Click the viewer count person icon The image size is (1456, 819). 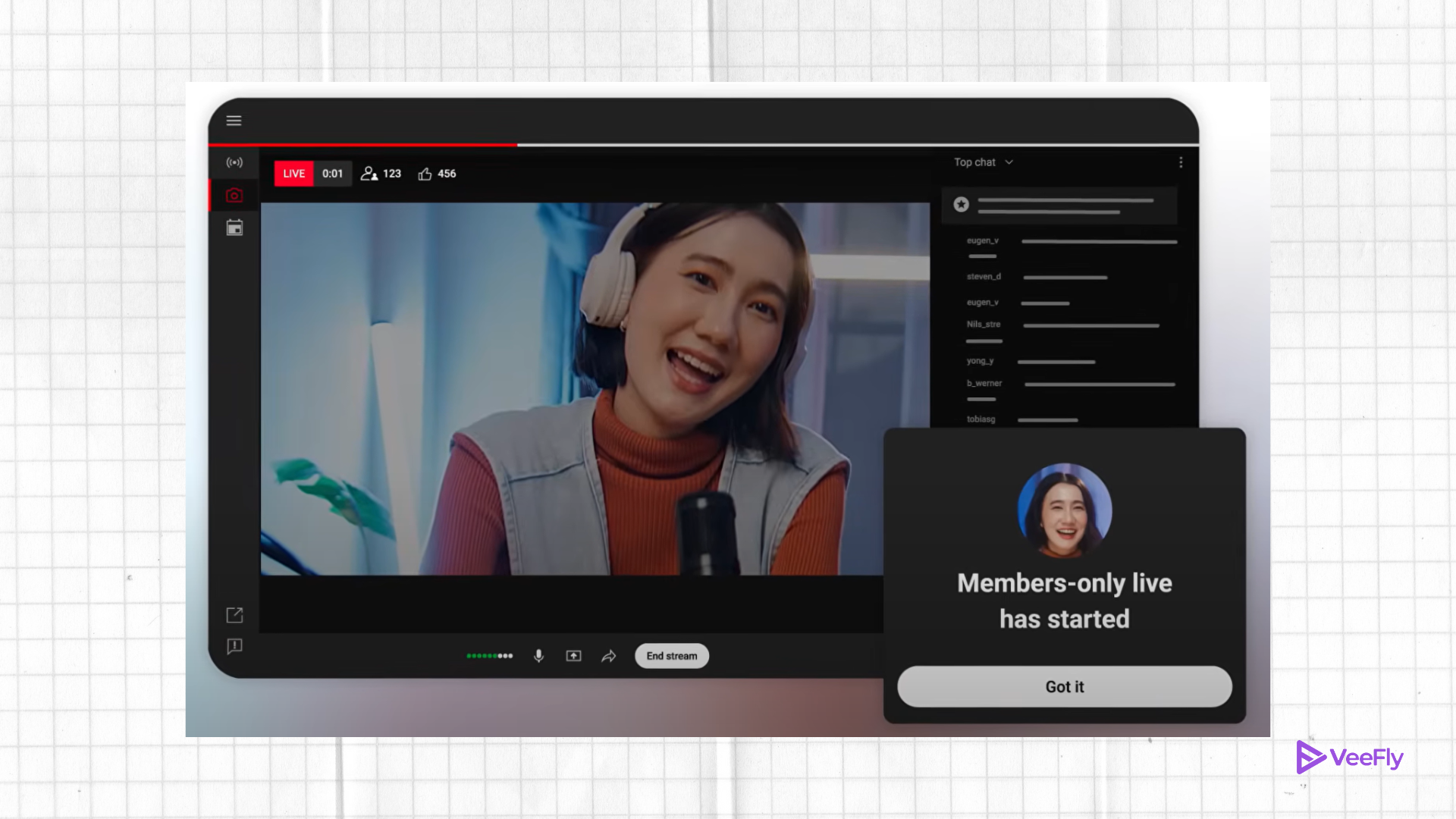pos(370,174)
